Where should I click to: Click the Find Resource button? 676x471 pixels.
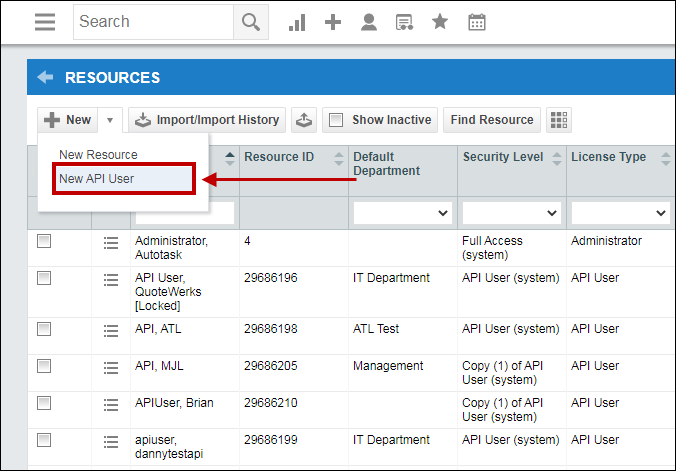point(491,120)
